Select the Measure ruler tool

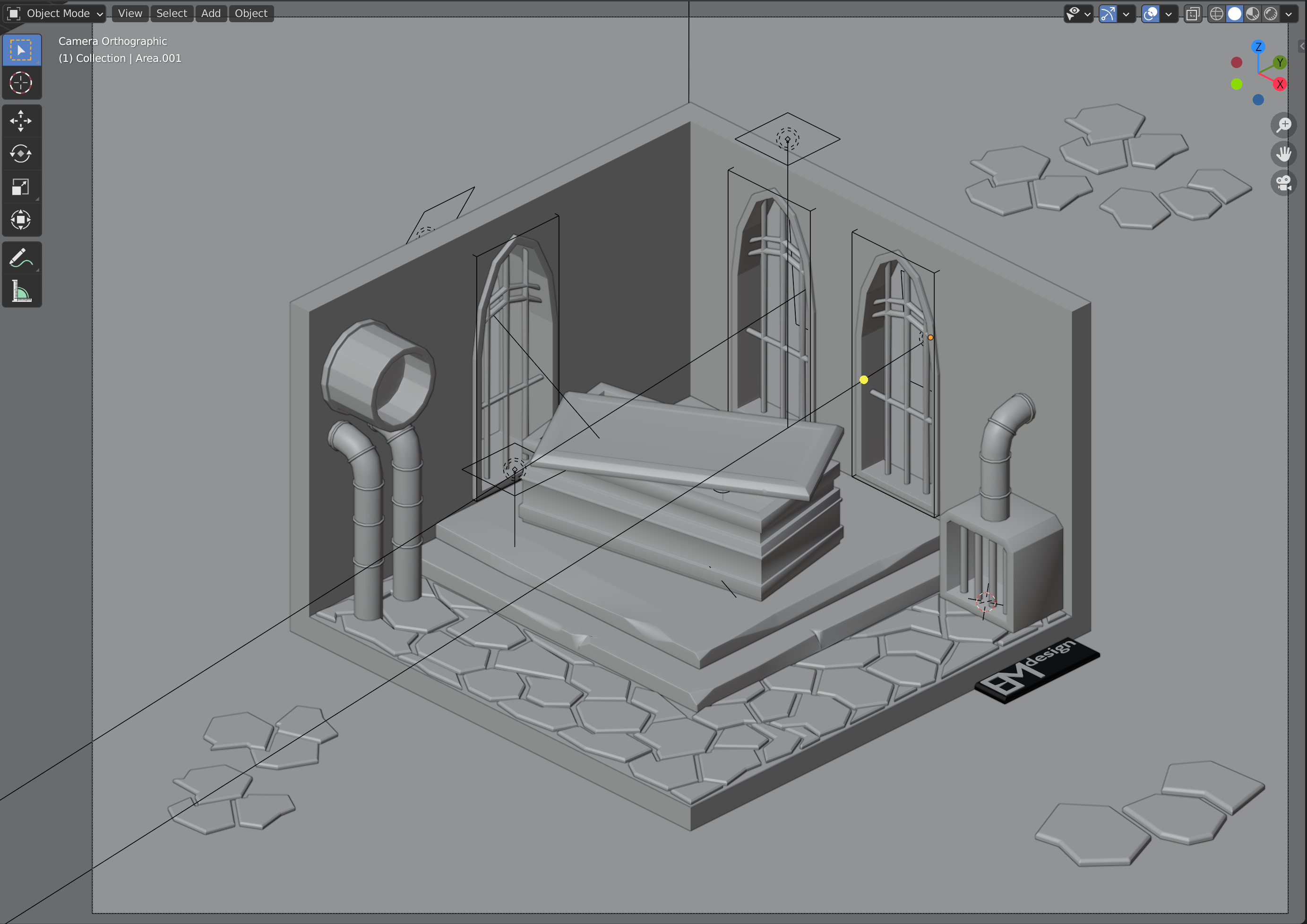click(21, 291)
